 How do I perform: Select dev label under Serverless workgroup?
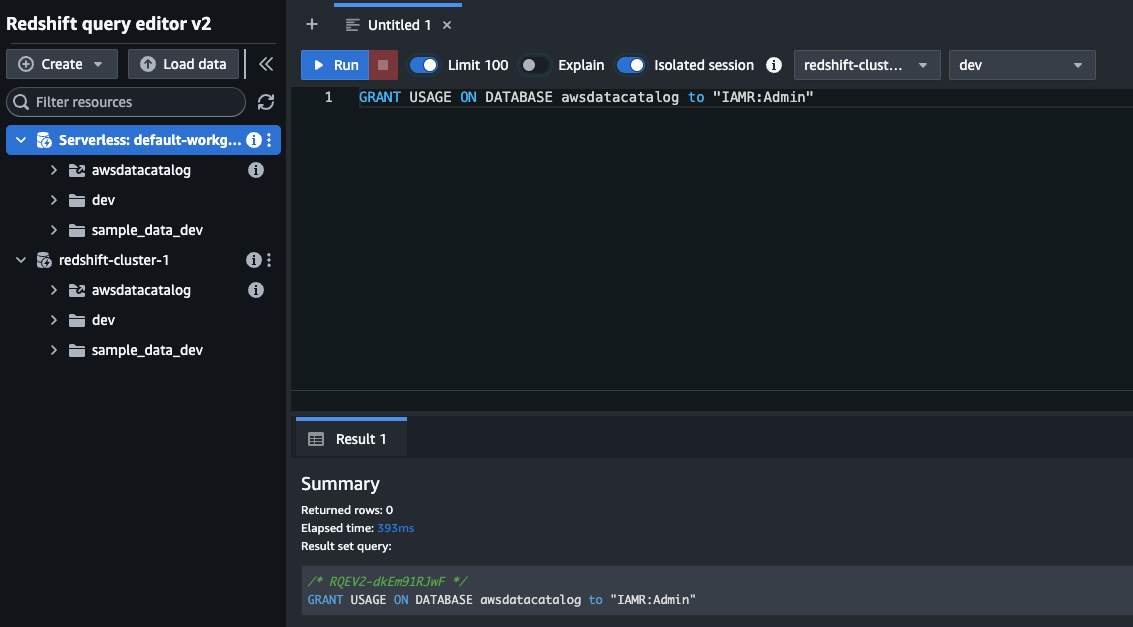pyautogui.click(x=103, y=200)
